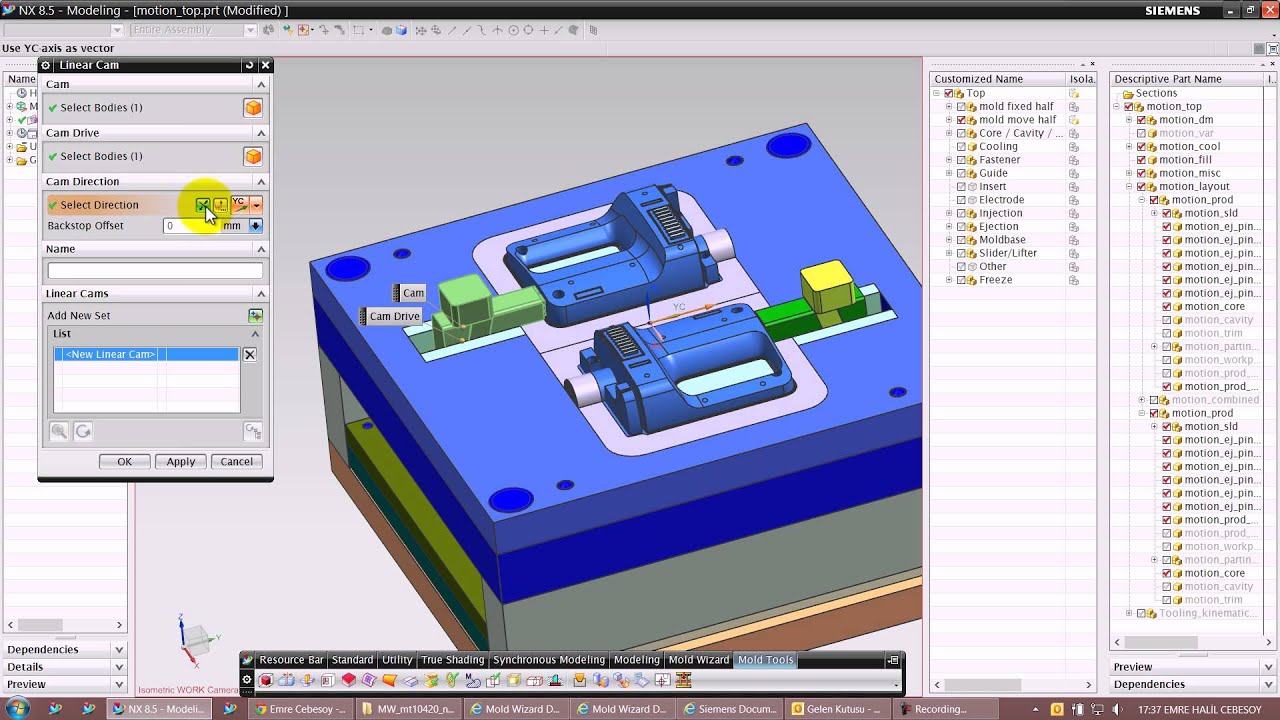The height and width of the screenshot is (720, 1280).
Task: Expand the Injection tree node
Action: pos(948,213)
